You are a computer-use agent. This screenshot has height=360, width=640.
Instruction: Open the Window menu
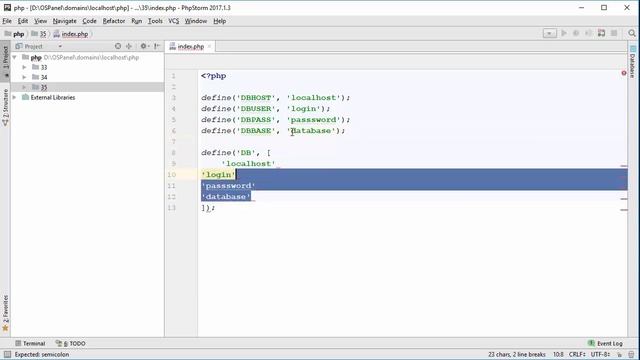[x=196, y=21]
